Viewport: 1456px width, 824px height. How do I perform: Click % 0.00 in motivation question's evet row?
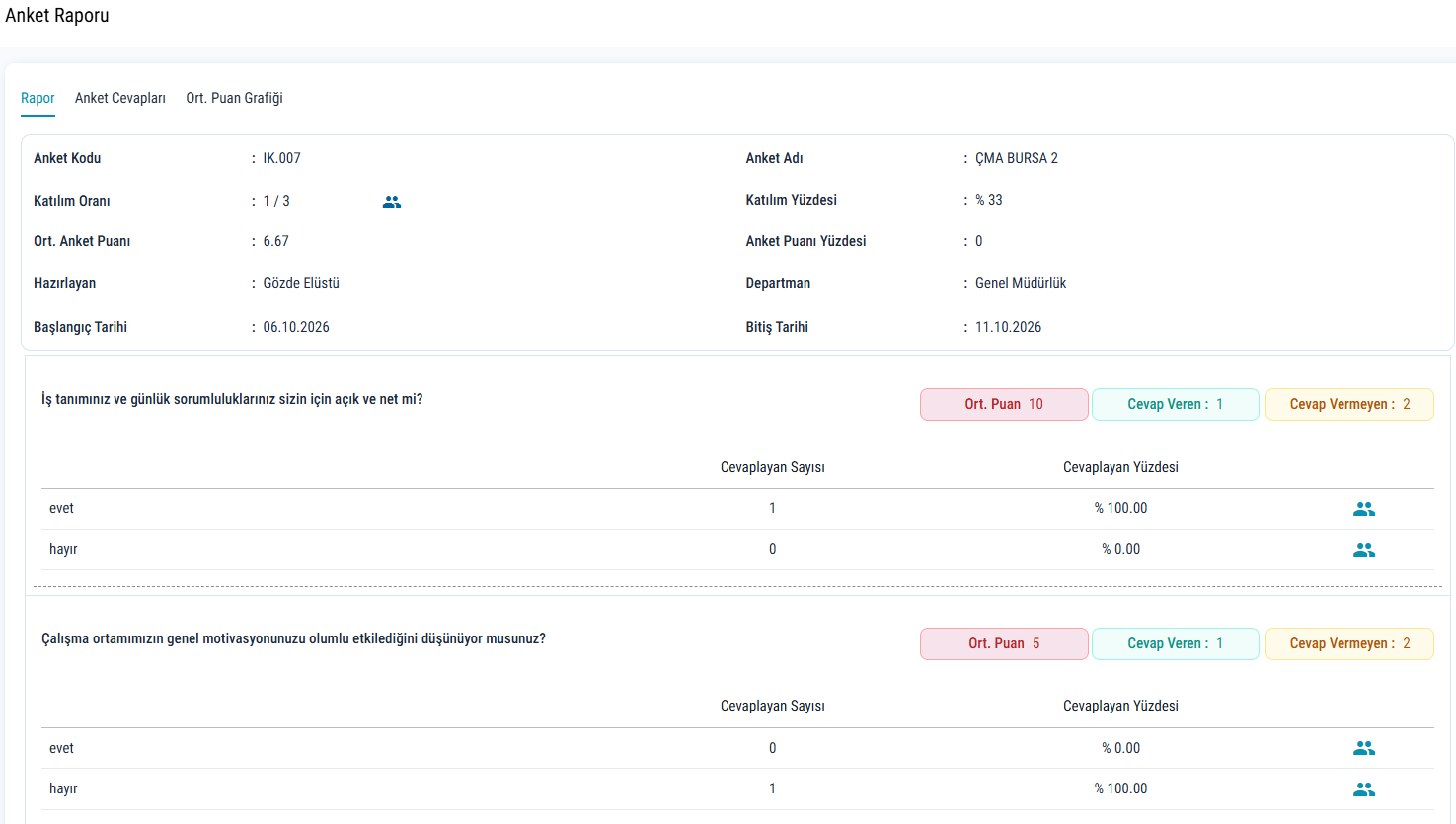coord(1120,748)
